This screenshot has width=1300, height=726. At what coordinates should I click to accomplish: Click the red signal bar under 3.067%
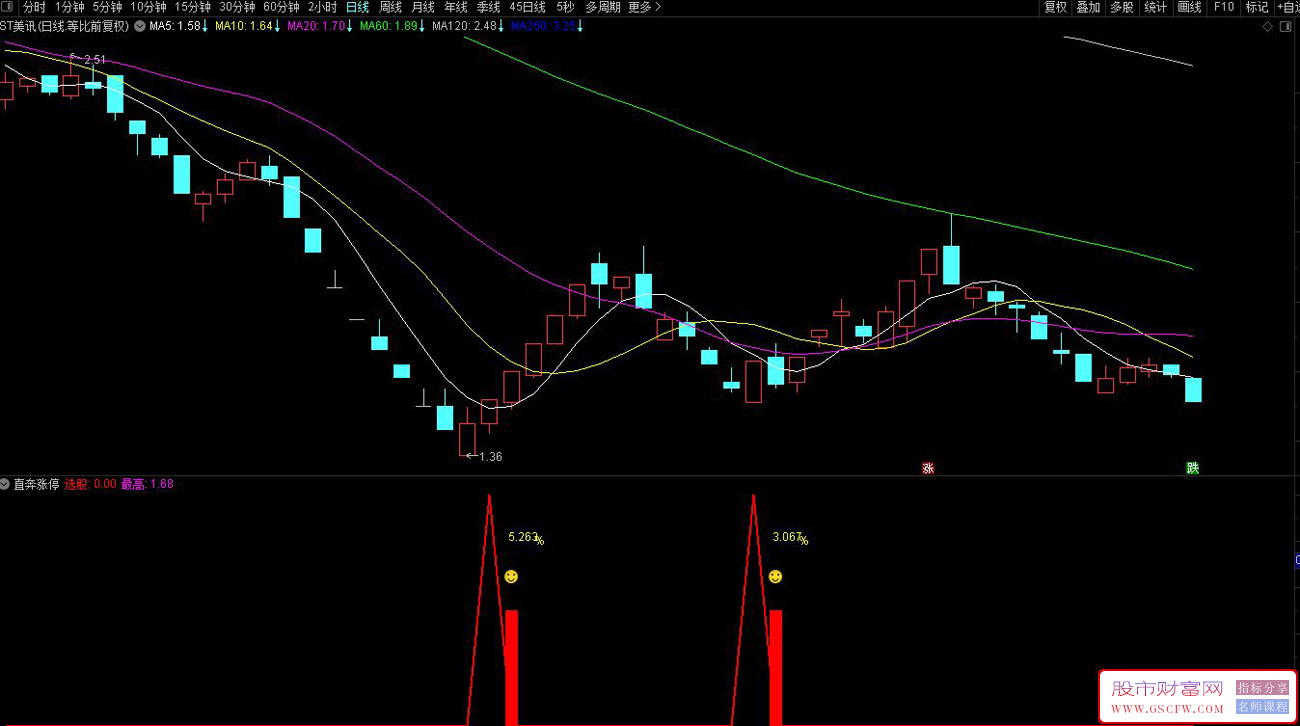(775, 667)
